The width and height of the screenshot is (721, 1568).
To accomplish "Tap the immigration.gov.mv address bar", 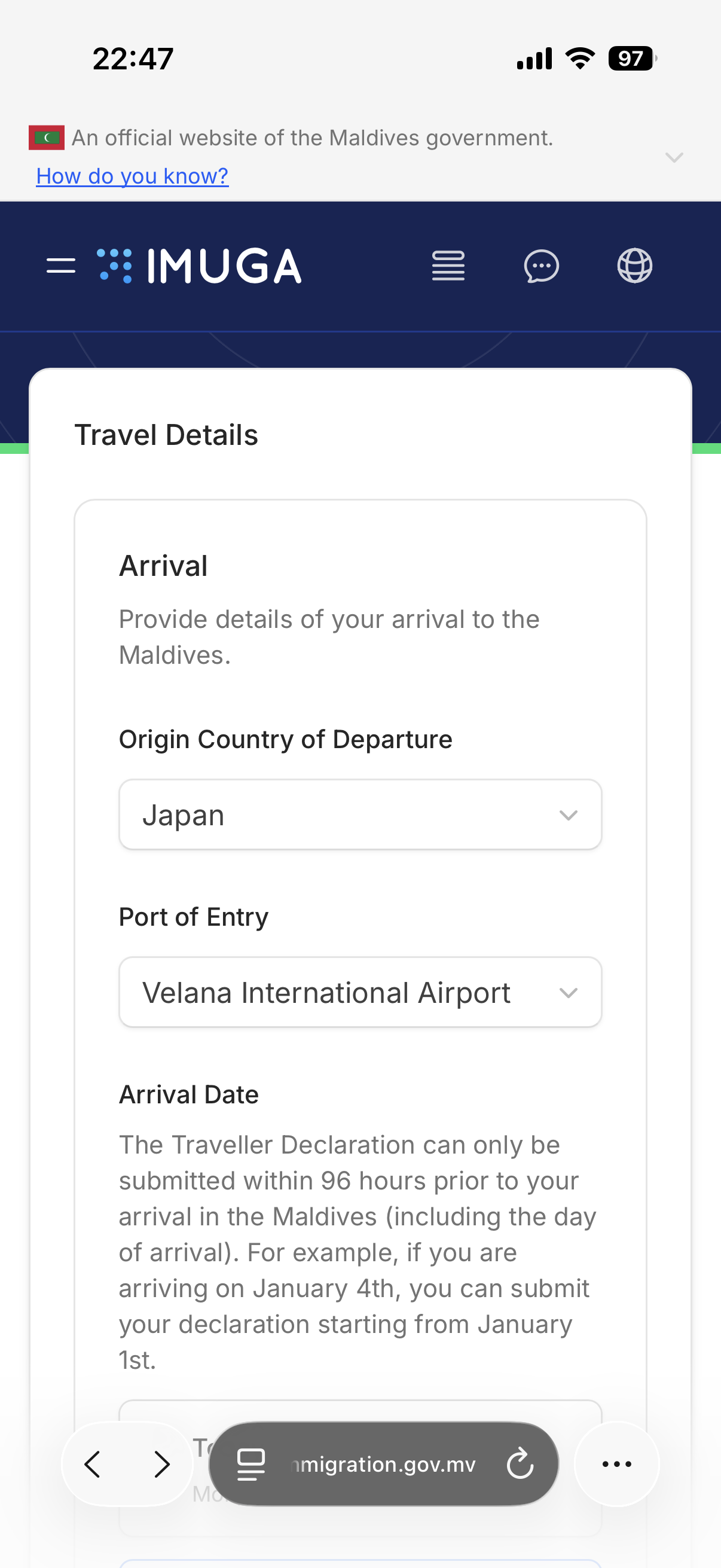I will (x=383, y=1464).
